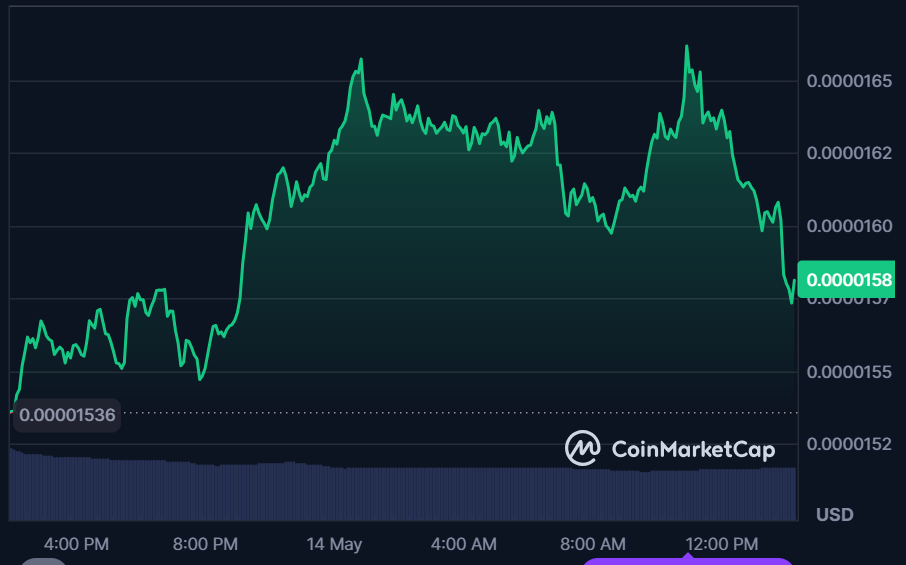Image resolution: width=906 pixels, height=565 pixels.
Task: Select the 8:00 PM time axis label
Action: (205, 544)
